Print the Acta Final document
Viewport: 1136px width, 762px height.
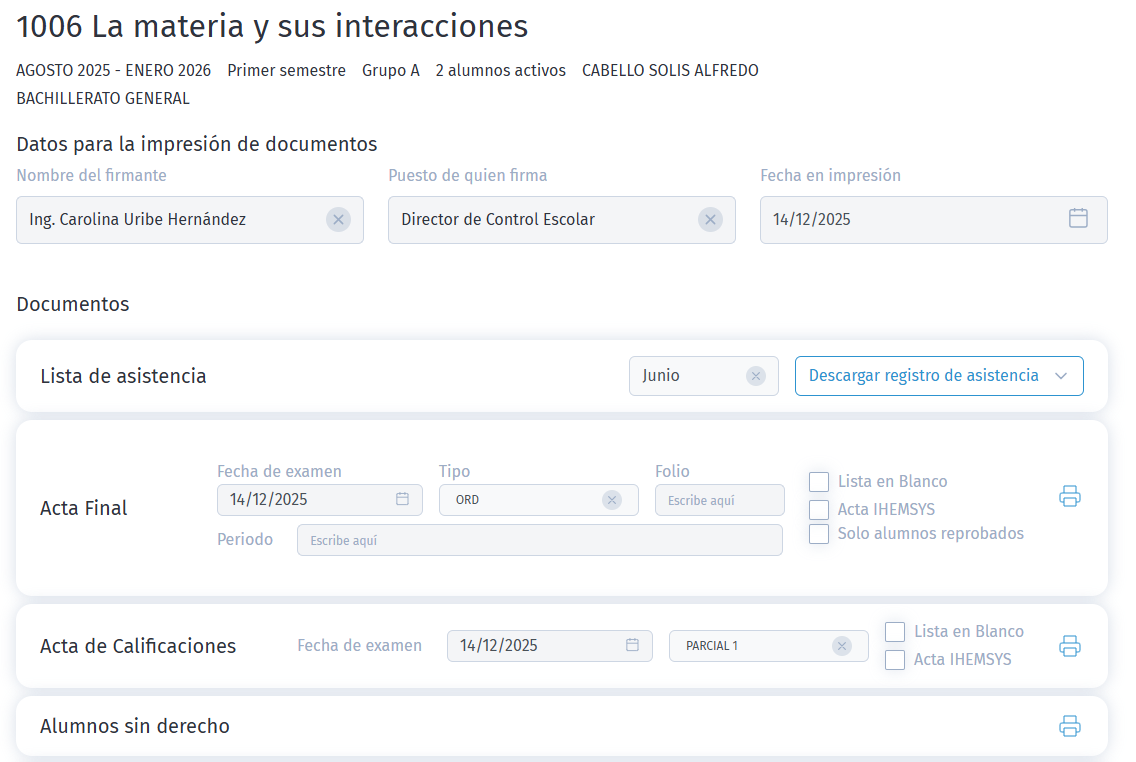[x=1069, y=496]
